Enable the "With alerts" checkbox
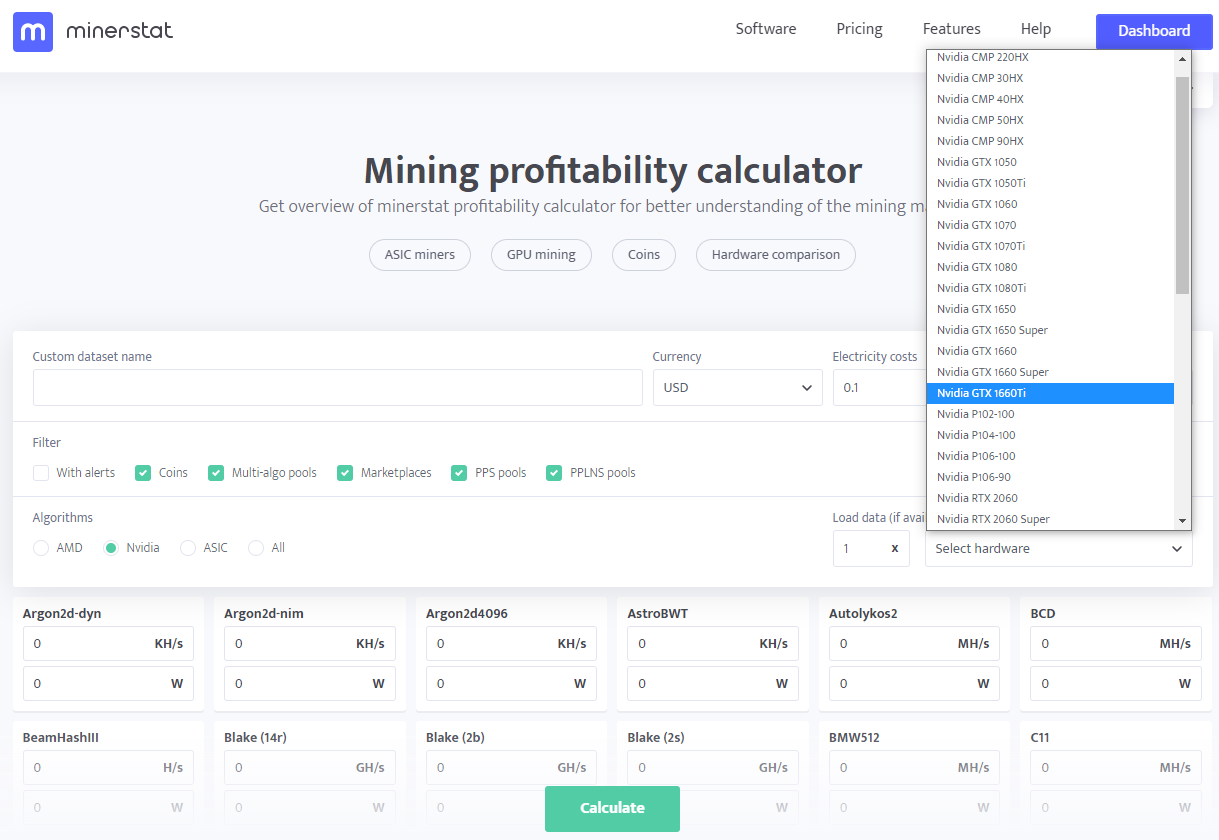The height and width of the screenshot is (840, 1219). (41, 472)
